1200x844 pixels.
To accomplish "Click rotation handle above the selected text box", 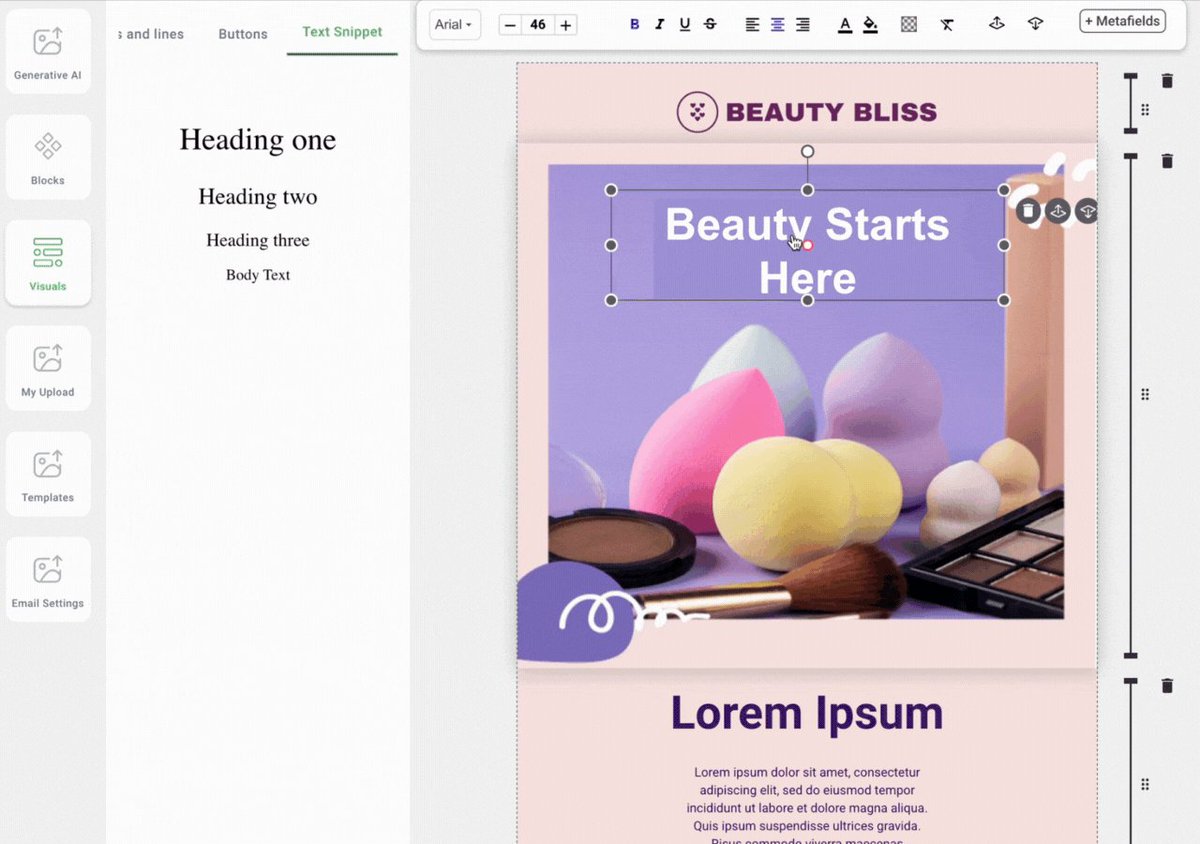I will click(808, 152).
